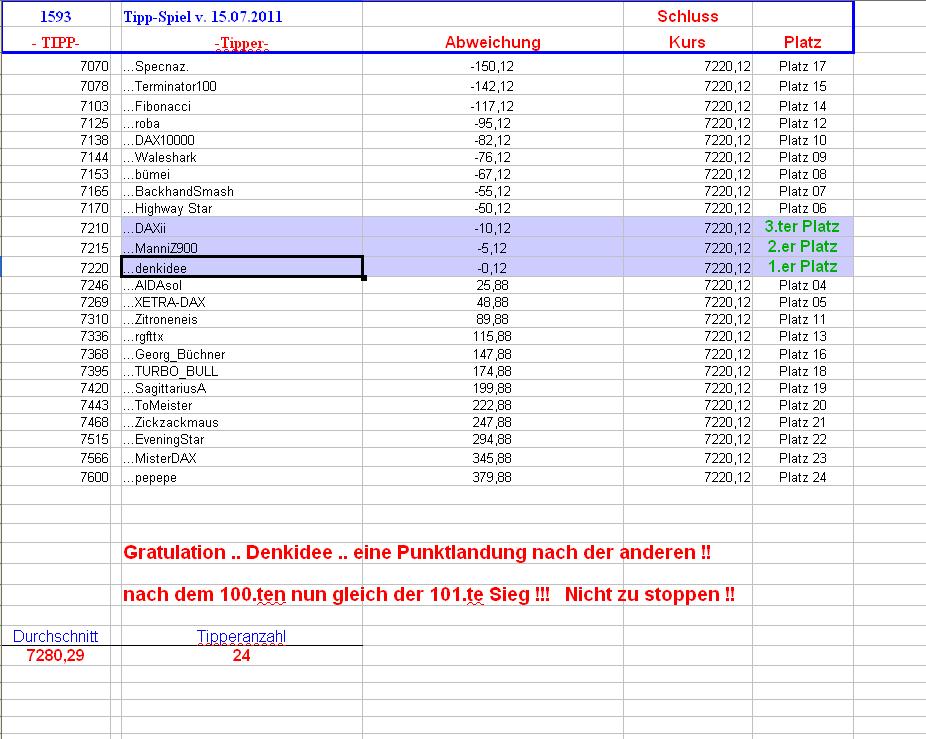Click the header cell '1593'

(56, 17)
